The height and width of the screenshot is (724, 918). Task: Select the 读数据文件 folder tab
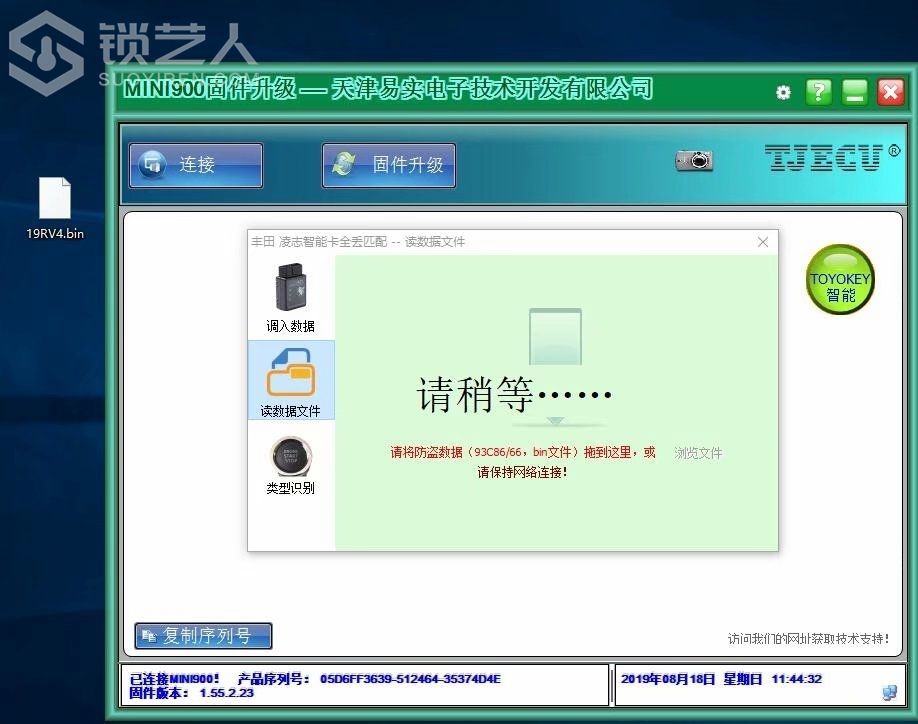click(291, 380)
